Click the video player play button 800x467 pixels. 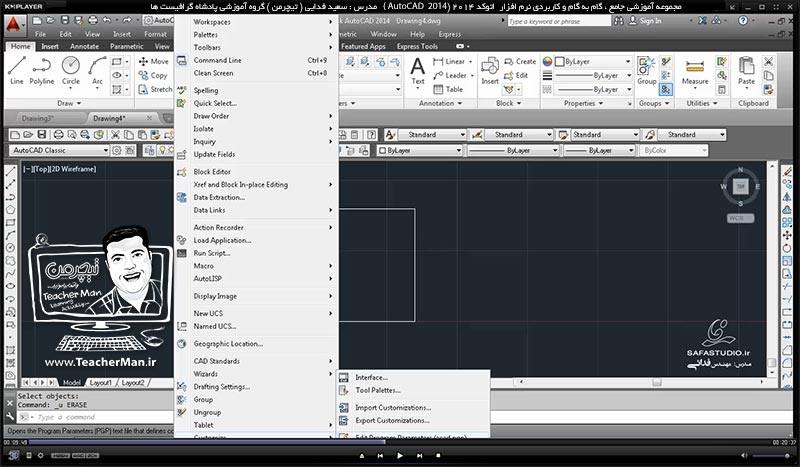[399, 455]
